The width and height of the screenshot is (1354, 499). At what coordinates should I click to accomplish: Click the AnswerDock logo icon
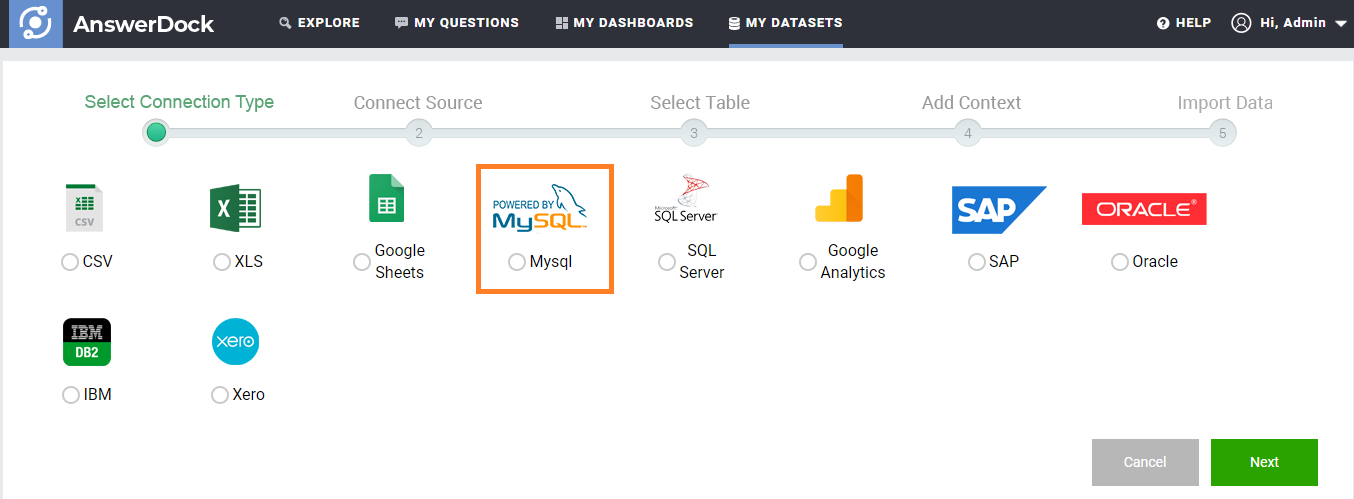(36, 23)
